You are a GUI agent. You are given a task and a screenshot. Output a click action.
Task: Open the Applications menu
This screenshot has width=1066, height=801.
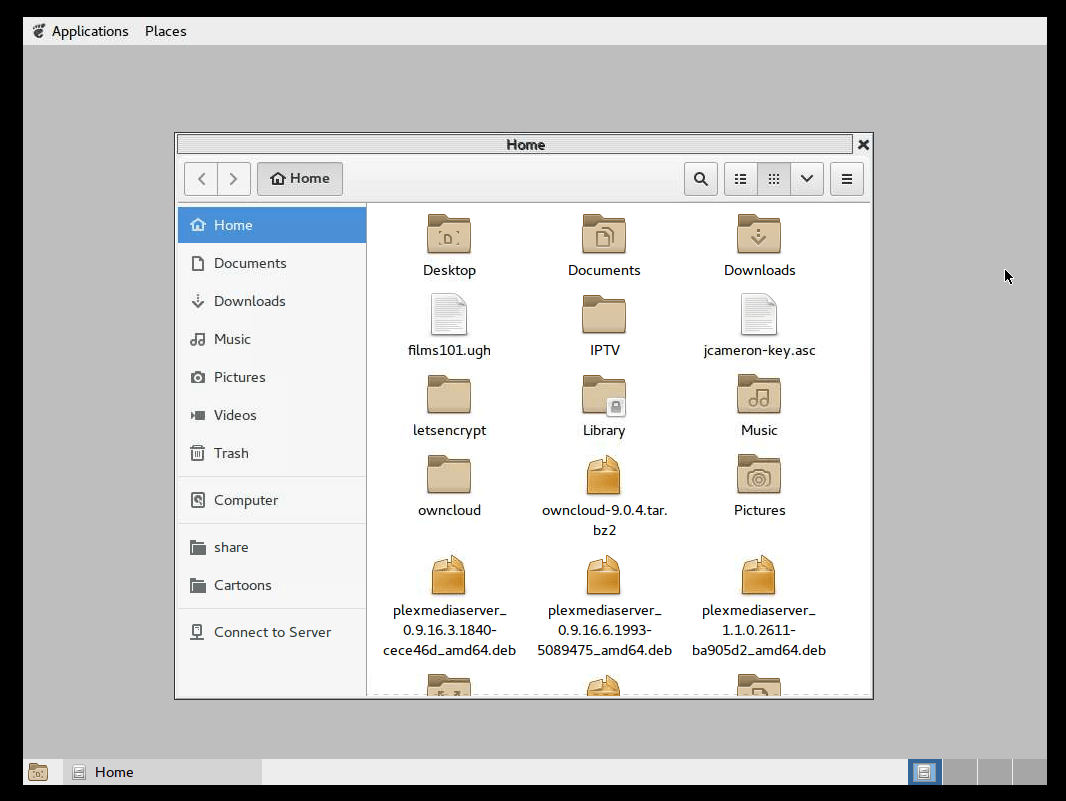point(90,31)
